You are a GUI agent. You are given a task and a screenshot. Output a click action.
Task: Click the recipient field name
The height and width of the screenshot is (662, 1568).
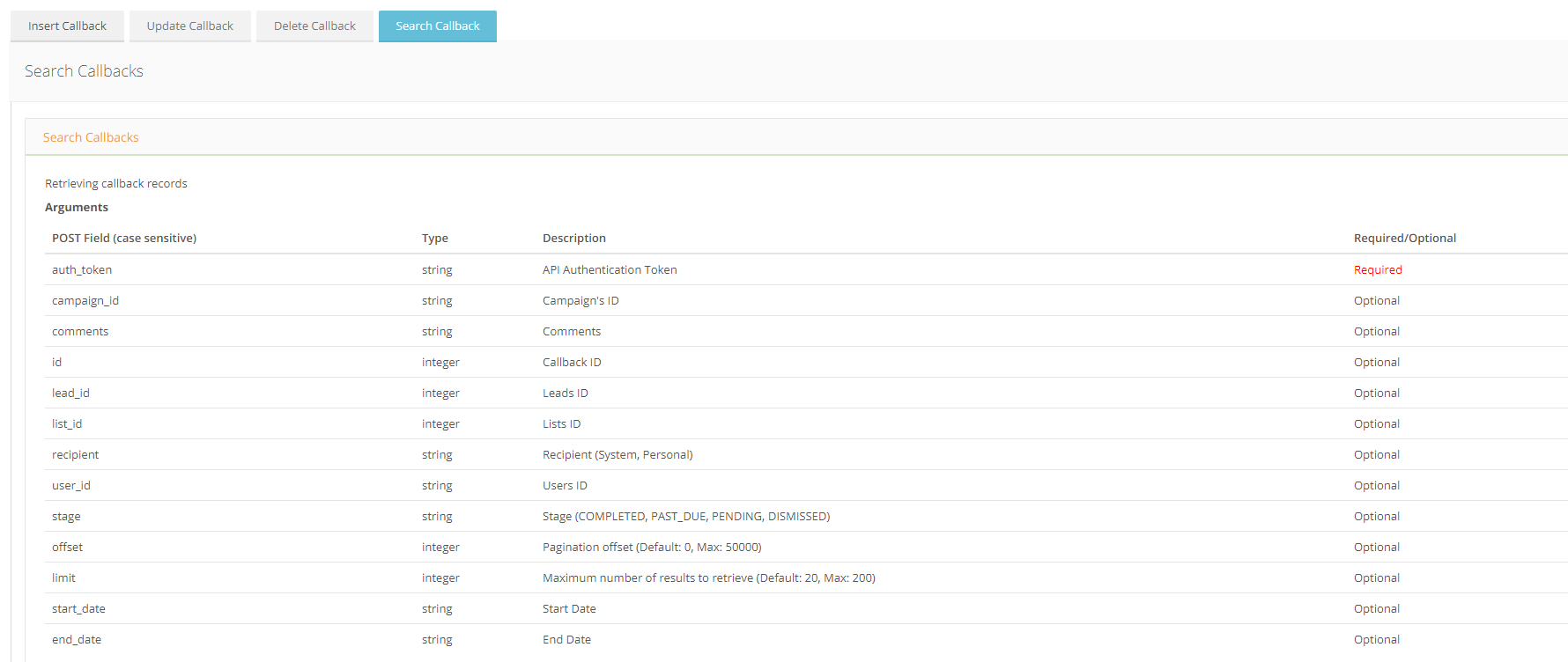pyautogui.click(x=76, y=455)
